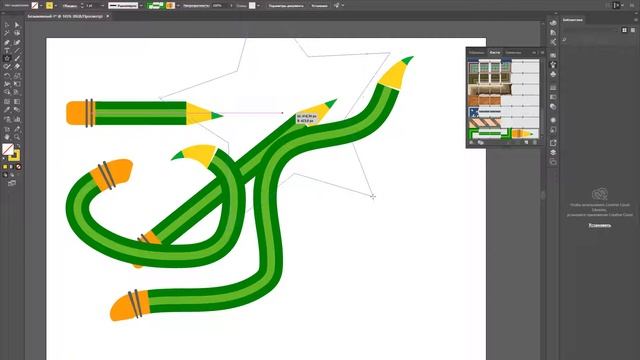Select the Zoom tool
The width and height of the screenshot is (640, 360).
coord(17,137)
